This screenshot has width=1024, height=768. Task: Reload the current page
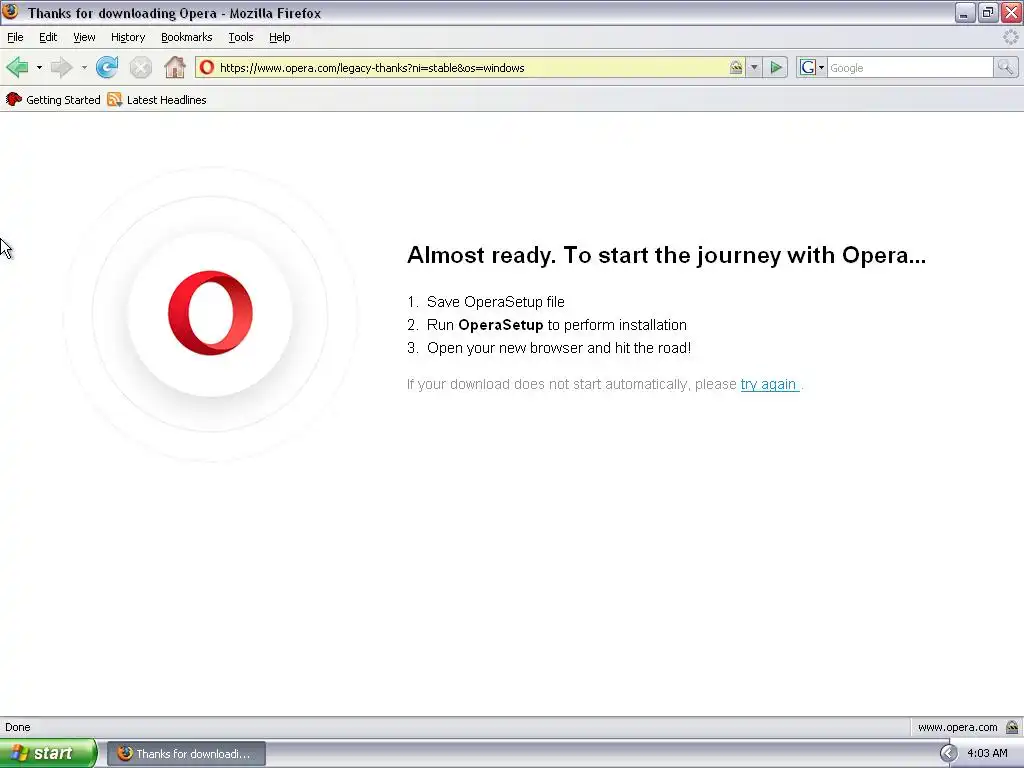[x=107, y=67]
